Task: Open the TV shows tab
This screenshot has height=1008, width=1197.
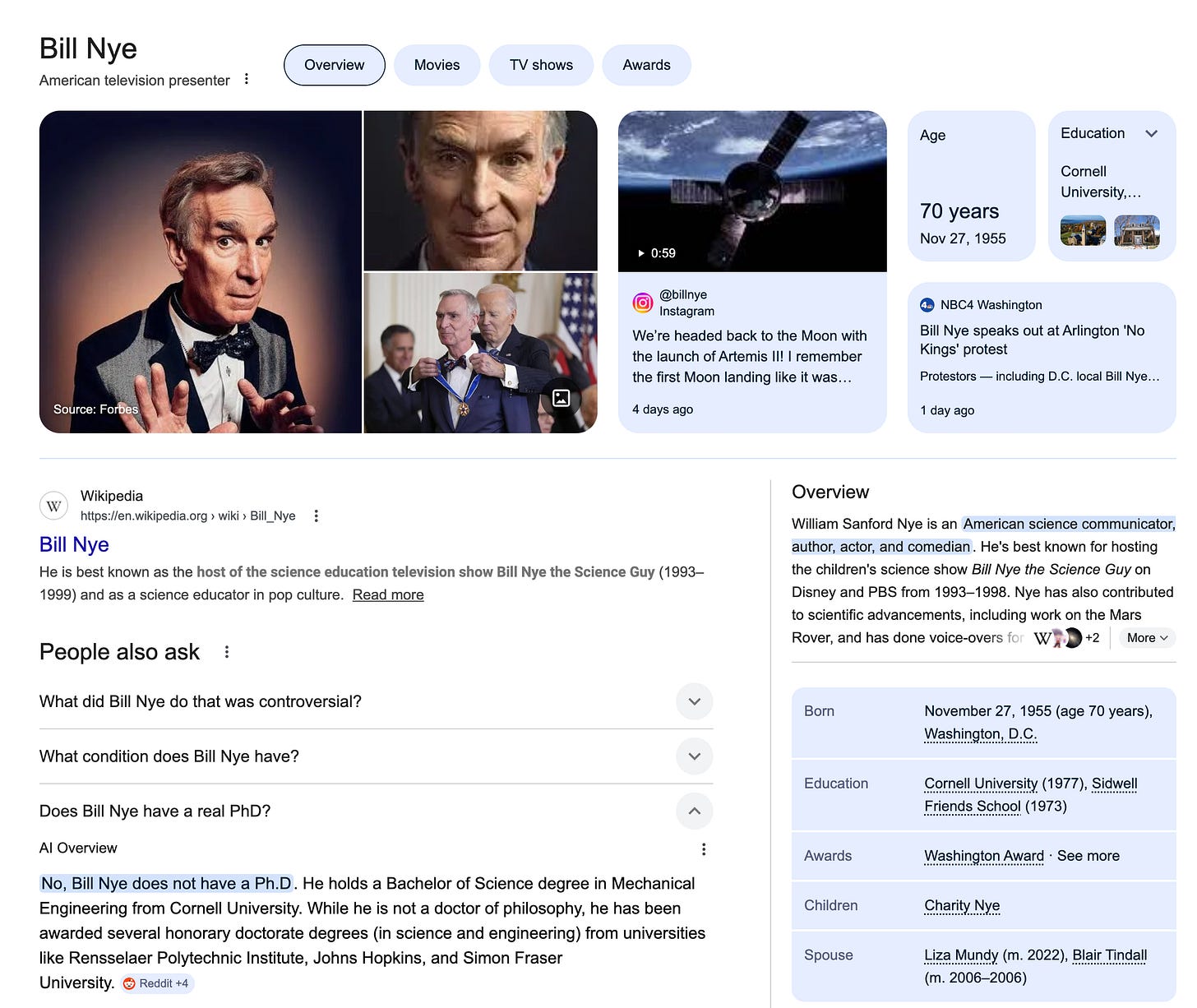Action: tap(541, 65)
